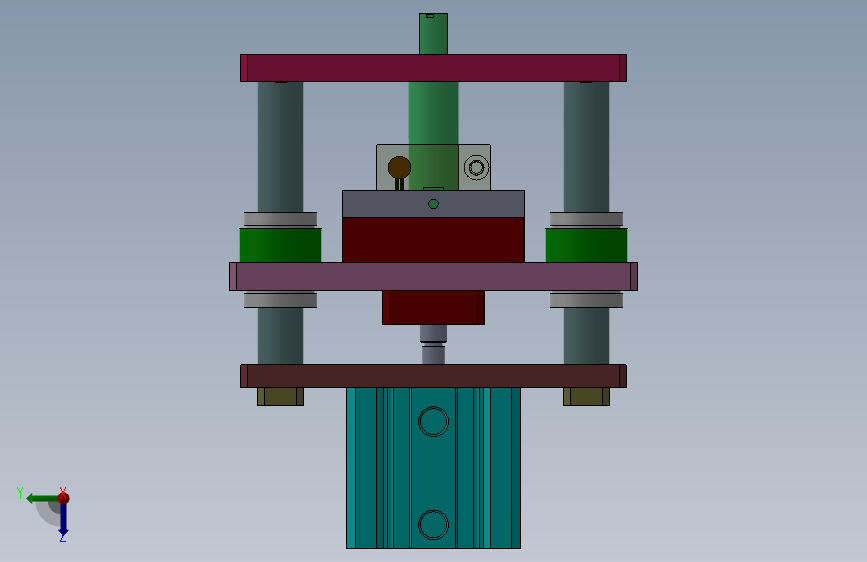Select green shaft section below top plate
Screen dimensions: 867x562
point(434,113)
